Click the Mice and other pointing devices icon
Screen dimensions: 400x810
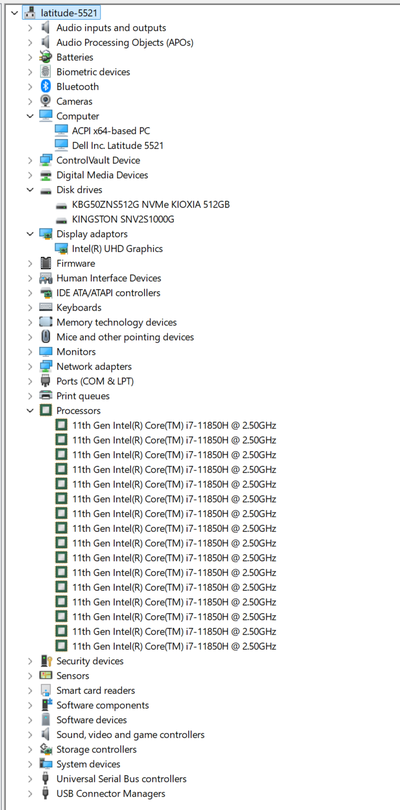[46, 337]
